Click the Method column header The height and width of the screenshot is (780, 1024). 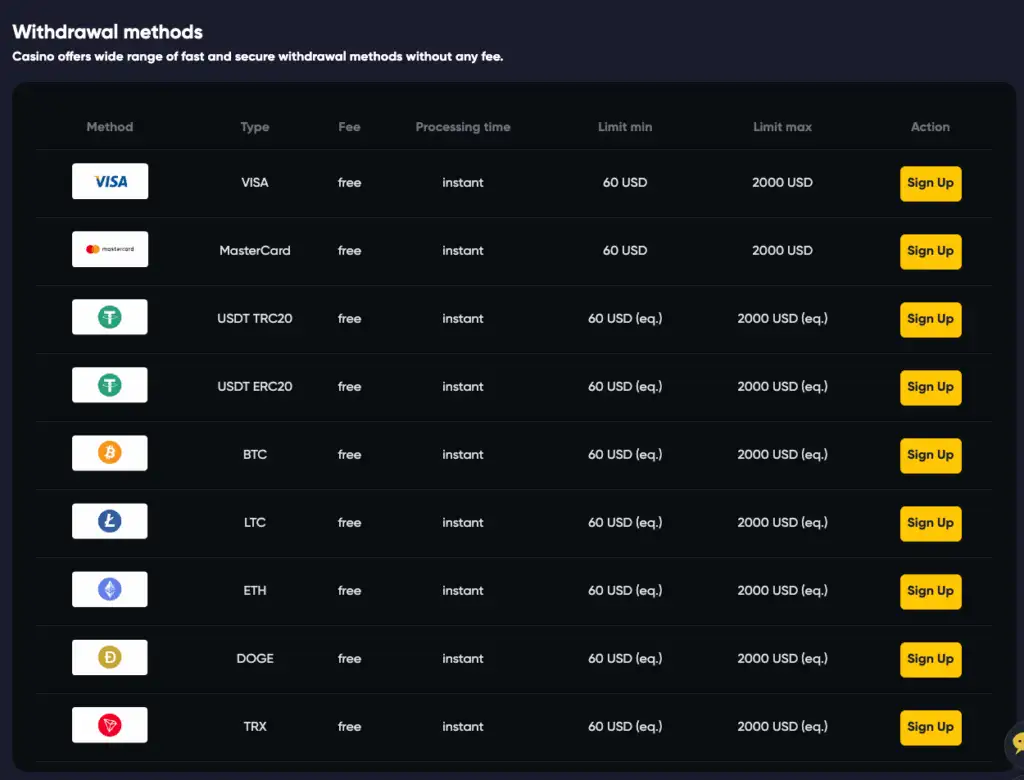point(110,127)
